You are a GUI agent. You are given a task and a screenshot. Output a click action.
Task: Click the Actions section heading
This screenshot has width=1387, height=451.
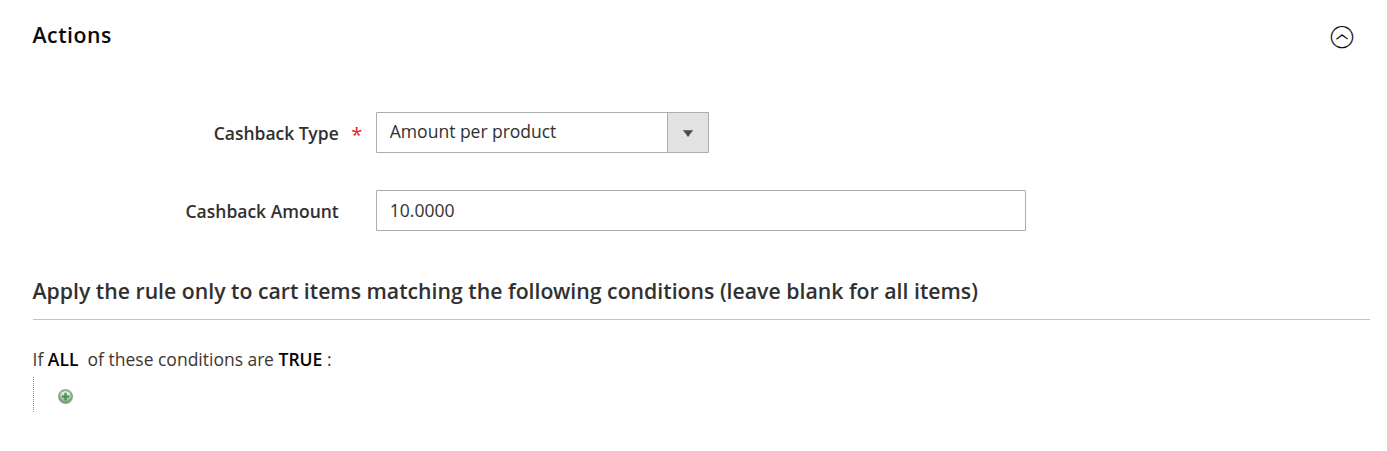click(72, 36)
